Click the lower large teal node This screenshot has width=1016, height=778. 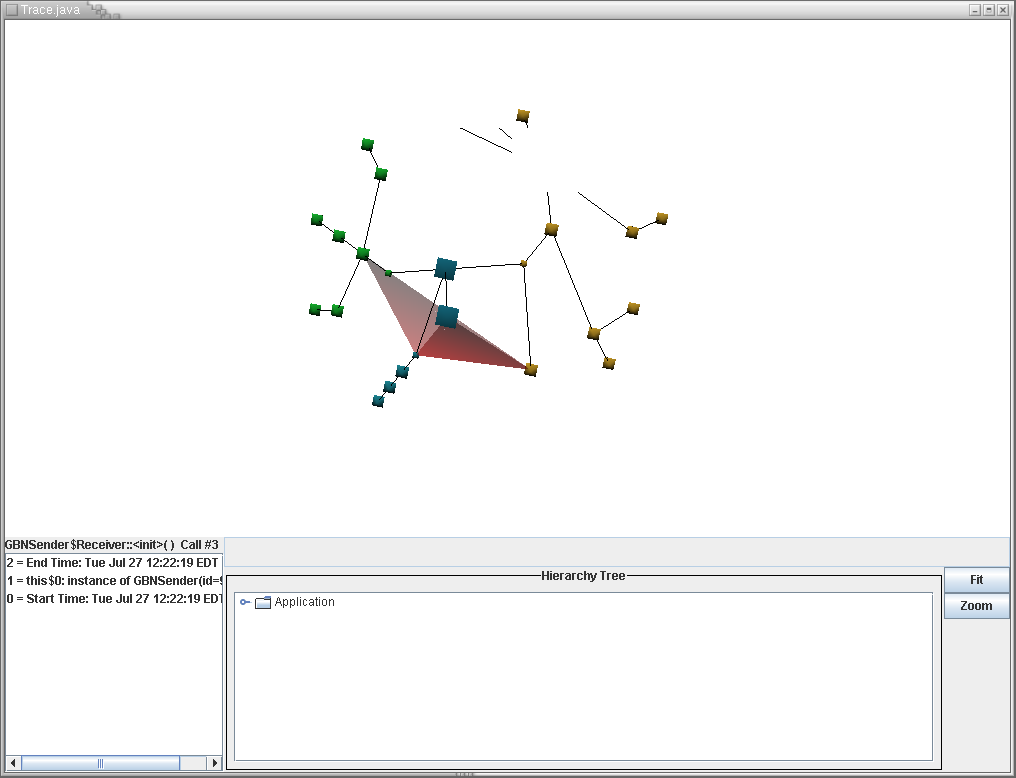(x=447, y=317)
